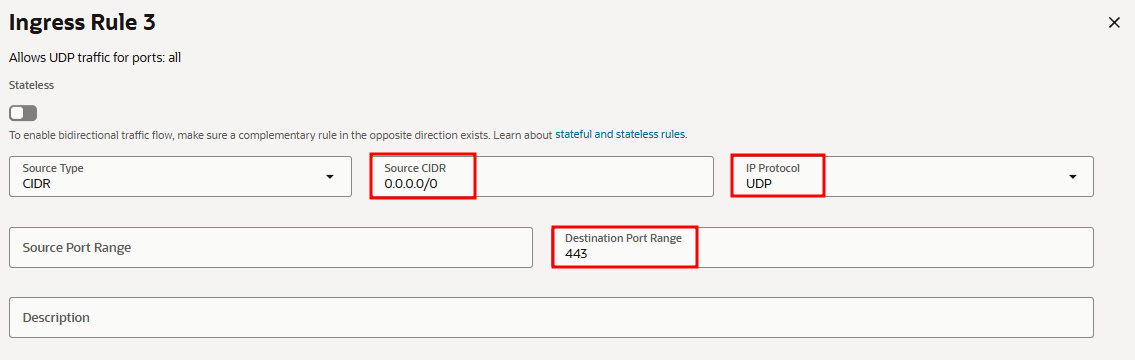Viewport: 1135px width, 360px height.
Task: Click the Stateless label text
Action: tap(31, 85)
